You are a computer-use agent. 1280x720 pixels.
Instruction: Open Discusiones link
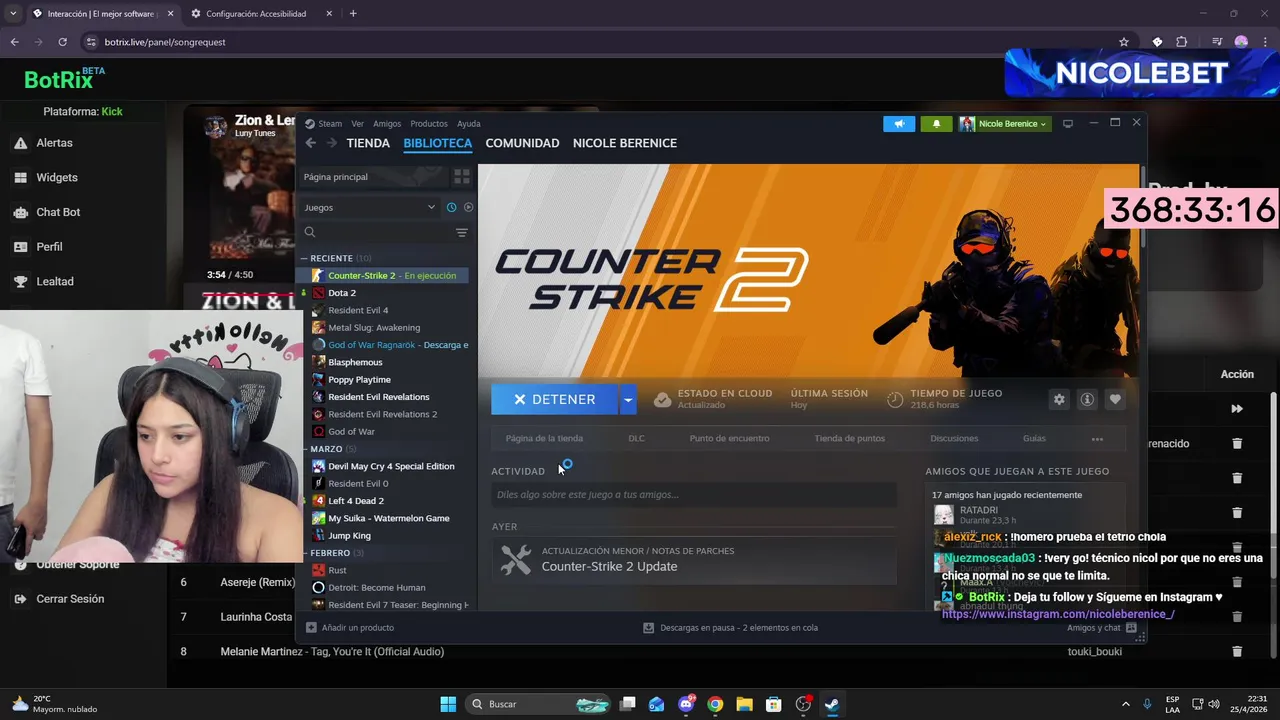[954, 438]
